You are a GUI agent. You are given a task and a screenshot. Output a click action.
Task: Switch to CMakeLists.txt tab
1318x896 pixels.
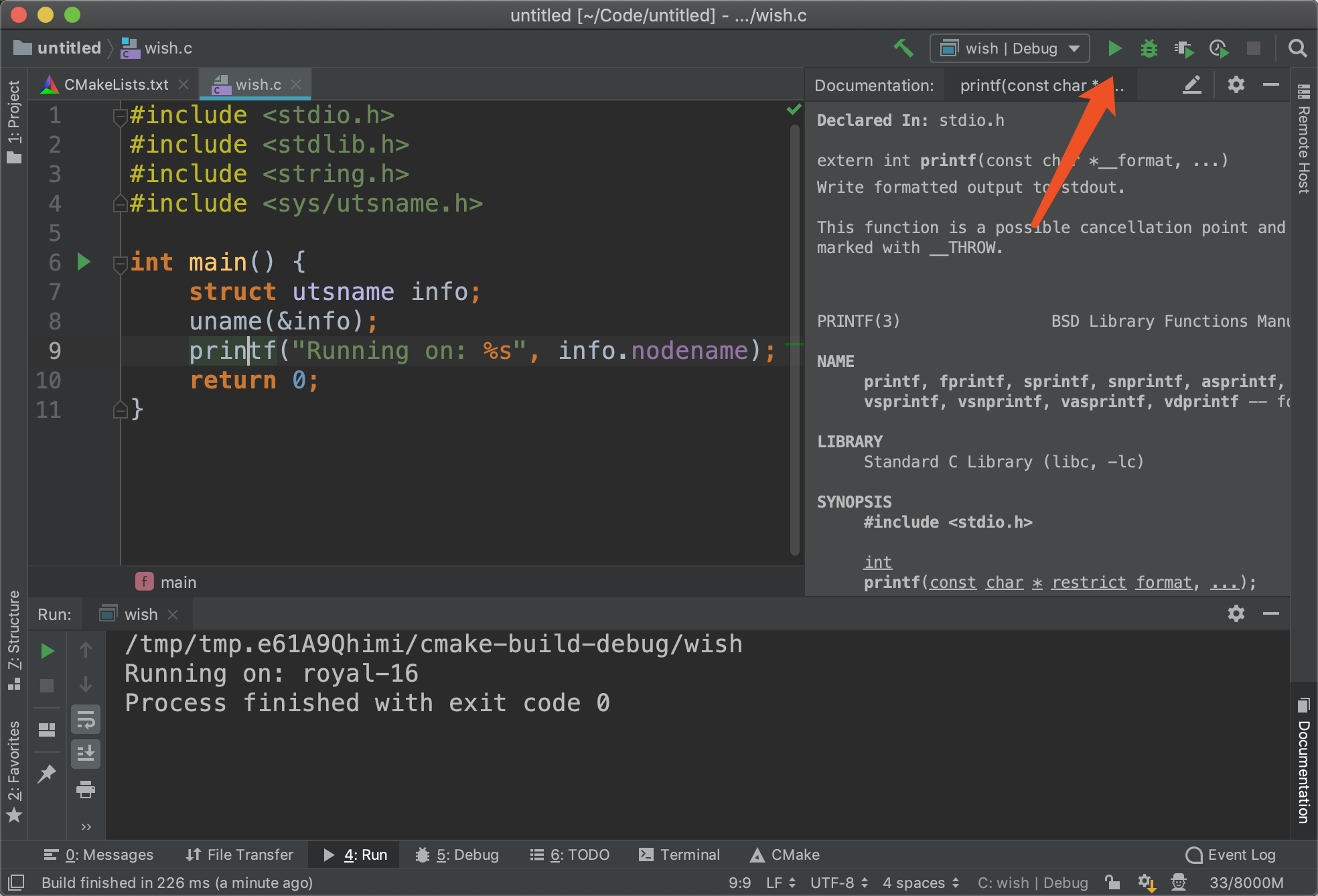click(115, 85)
